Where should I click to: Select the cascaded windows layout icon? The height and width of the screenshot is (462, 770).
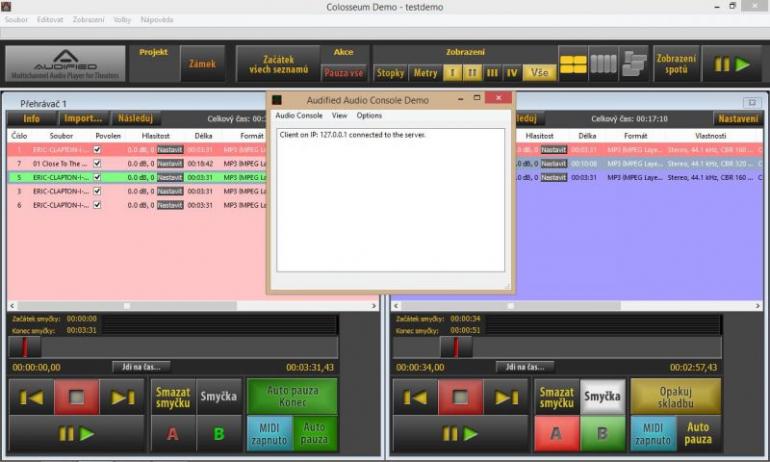click(634, 64)
